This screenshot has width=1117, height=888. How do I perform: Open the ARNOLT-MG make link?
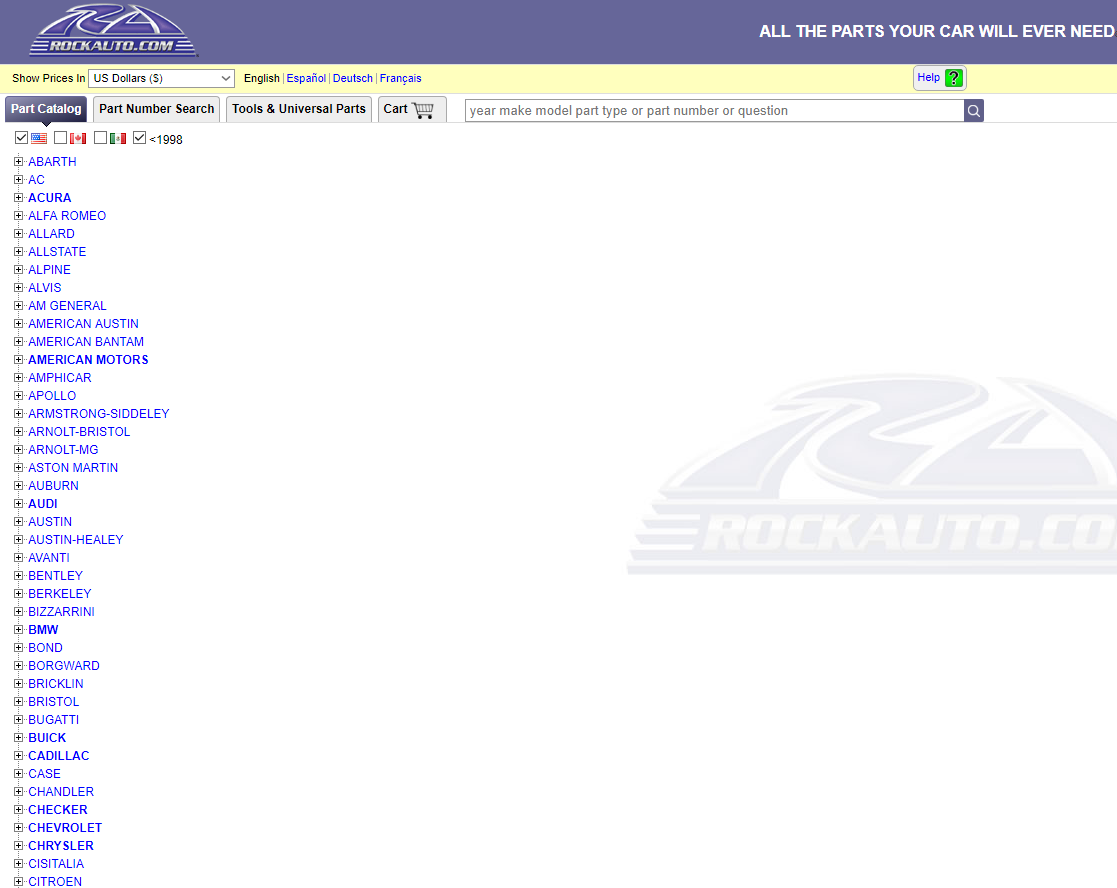(x=63, y=449)
